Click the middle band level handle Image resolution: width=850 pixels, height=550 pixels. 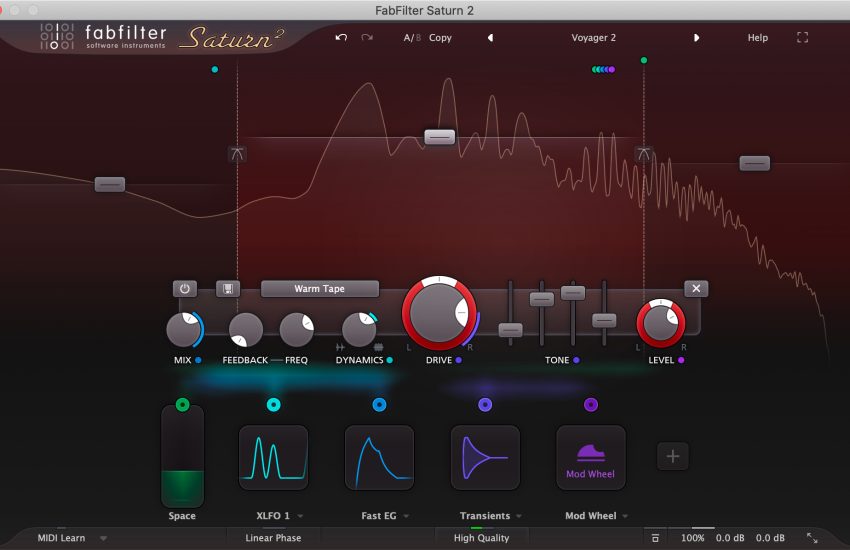pos(440,137)
